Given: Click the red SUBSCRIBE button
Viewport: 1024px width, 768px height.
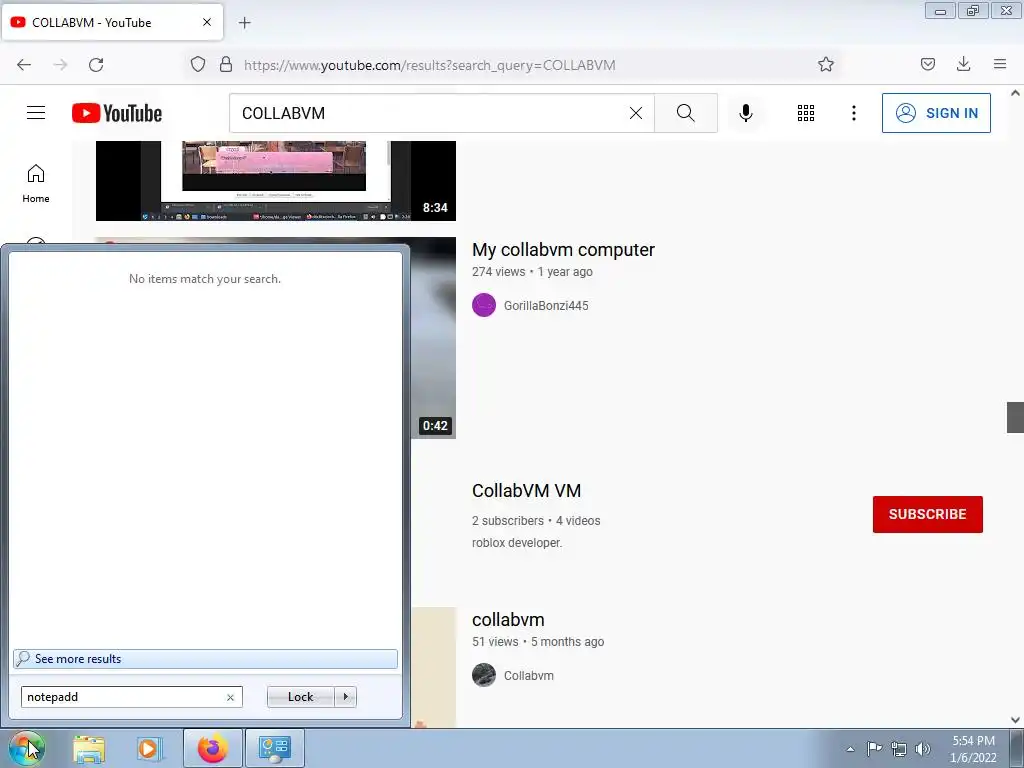Looking at the screenshot, I should [927, 514].
